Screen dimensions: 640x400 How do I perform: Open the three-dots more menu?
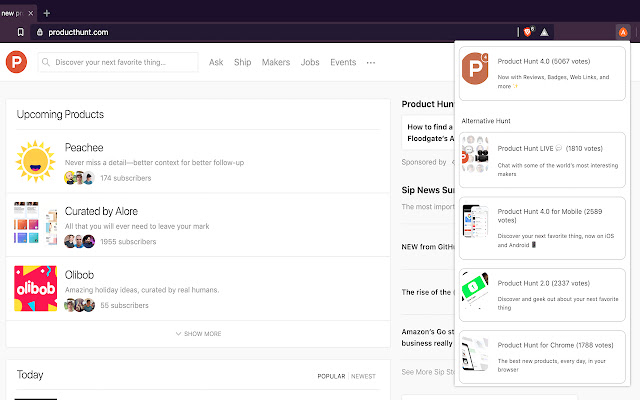[x=371, y=62]
